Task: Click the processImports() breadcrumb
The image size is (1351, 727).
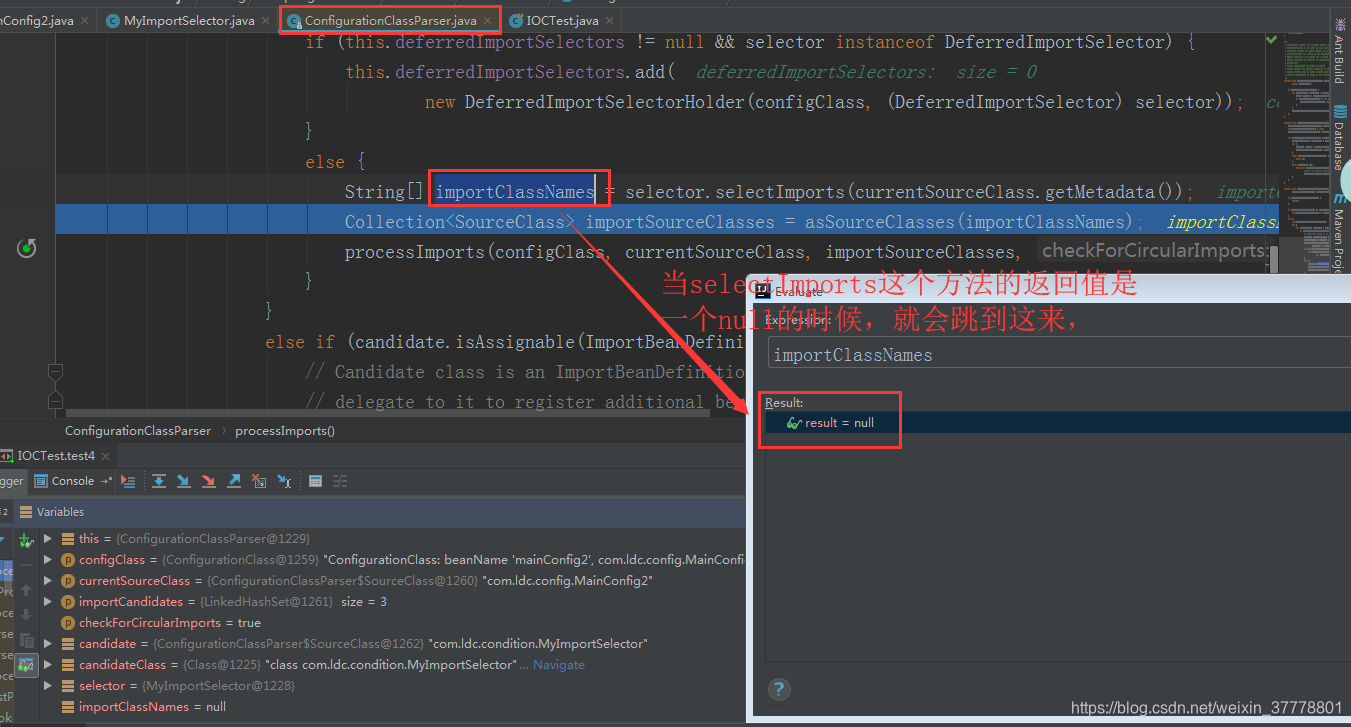Action: coord(285,431)
